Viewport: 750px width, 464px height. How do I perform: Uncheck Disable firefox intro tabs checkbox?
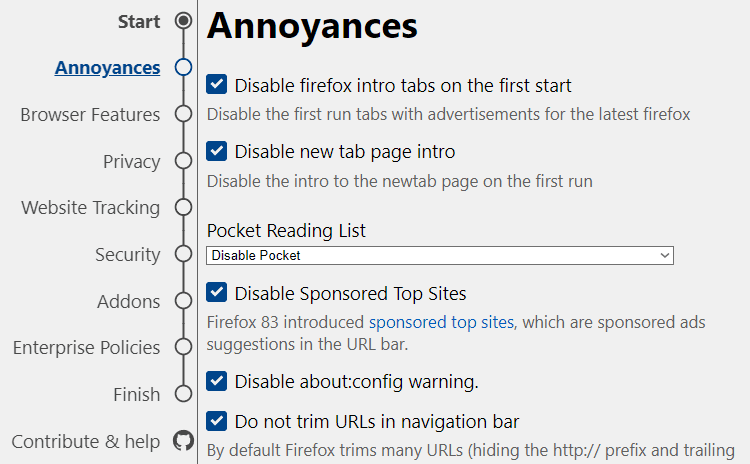(217, 84)
